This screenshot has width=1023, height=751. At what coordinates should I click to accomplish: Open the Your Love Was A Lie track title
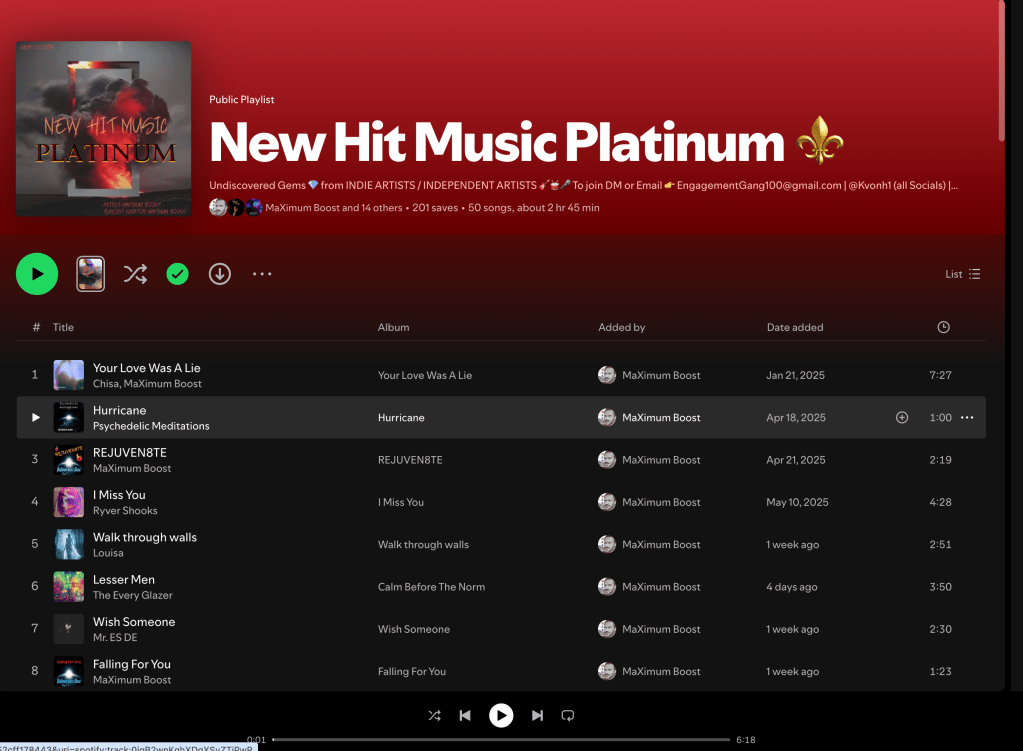(x=147, y=368)
